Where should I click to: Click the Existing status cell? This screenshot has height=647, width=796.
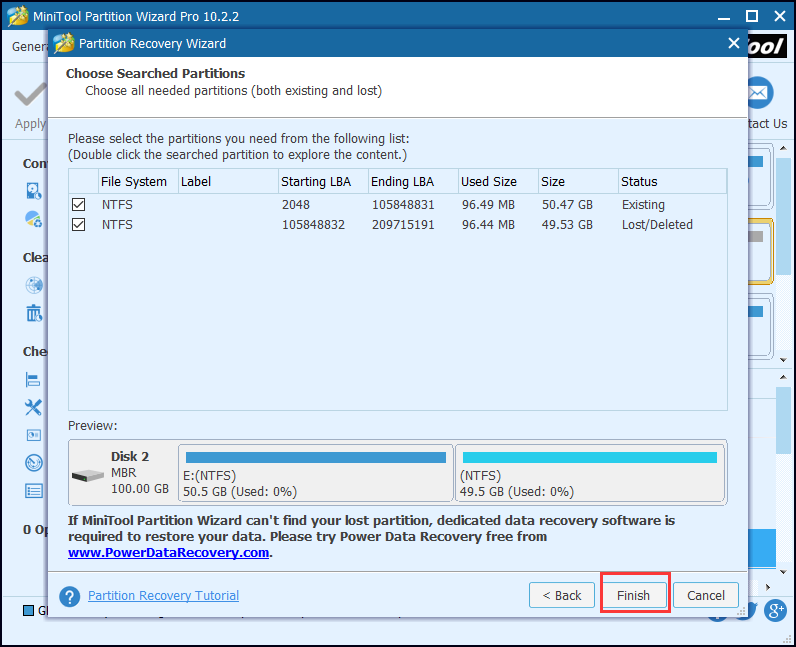coord(643,205)
